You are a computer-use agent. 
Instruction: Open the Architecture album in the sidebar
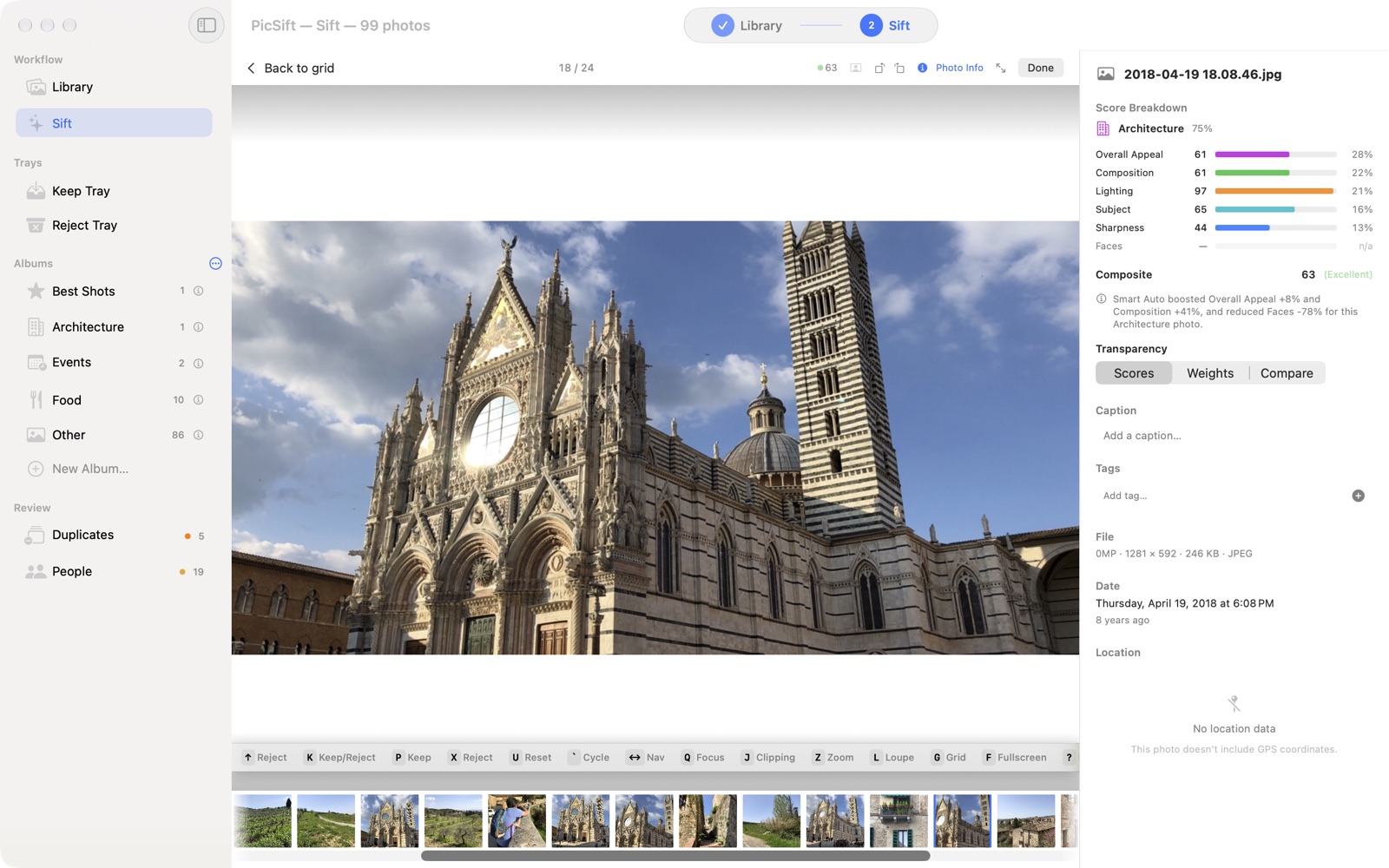pyautogui.click(x=114, y=327)
